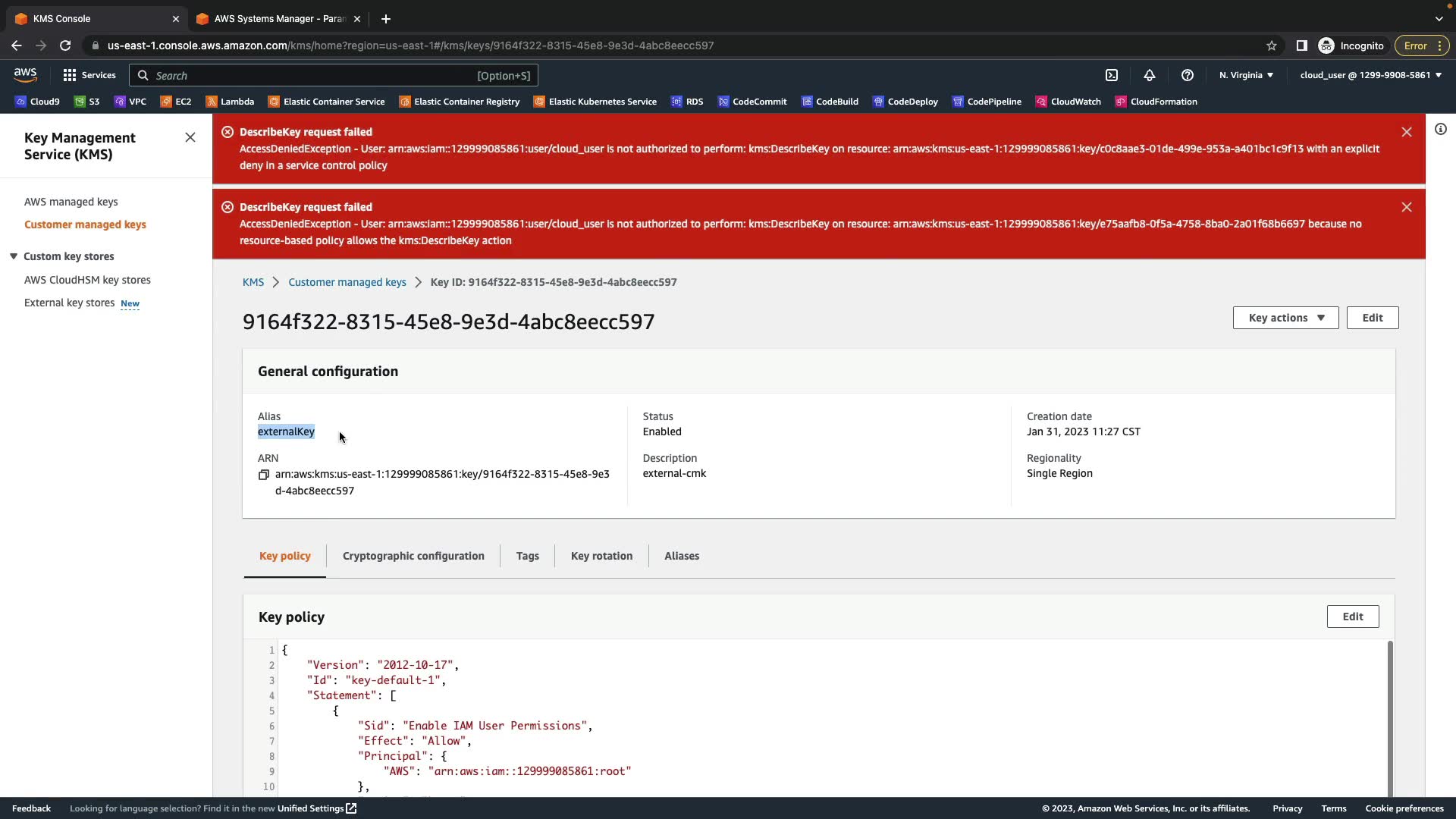Open the N. Virginia region selector
This screenshot has height=819, width=1456.
pos(1246,75)
